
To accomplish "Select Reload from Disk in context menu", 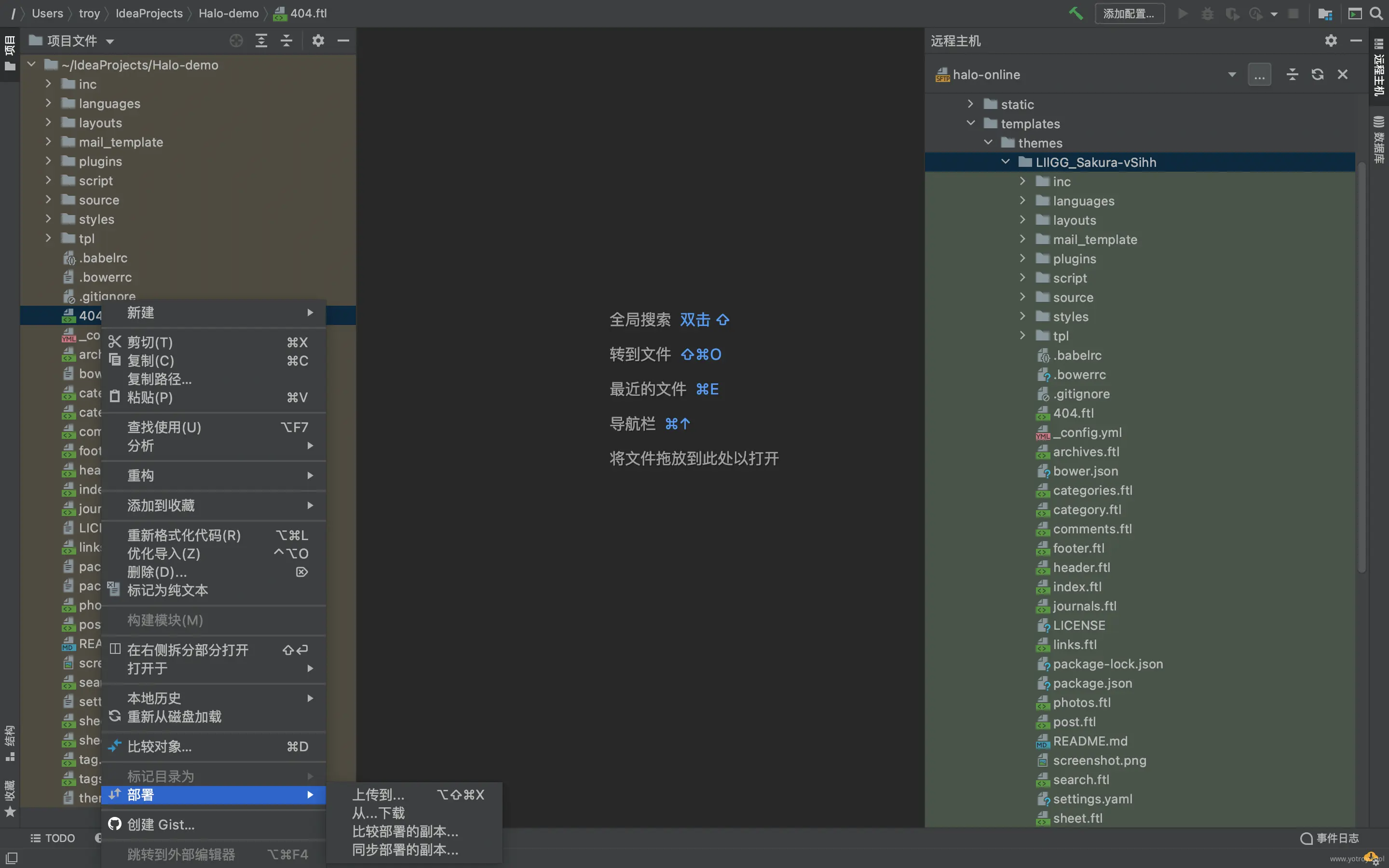I will [x=214, y=717].
